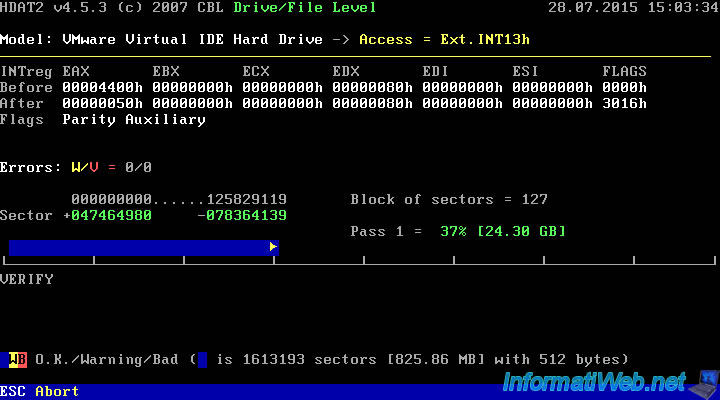The image size is (720, 400).
Task: Click the Before FLAGS value 0000h
Action: (624, 87)
